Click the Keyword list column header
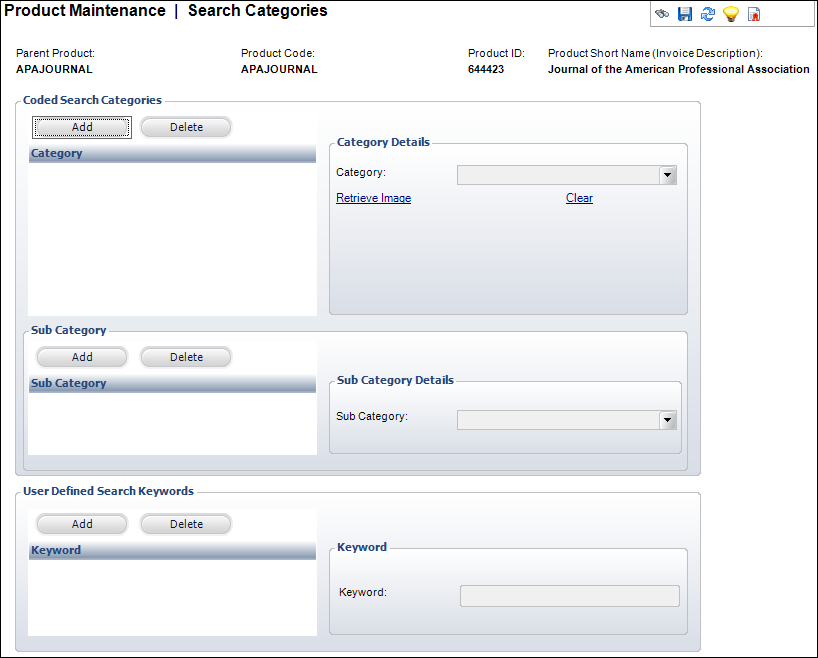This screenshot has width=818, height=658. coord(172,551)
